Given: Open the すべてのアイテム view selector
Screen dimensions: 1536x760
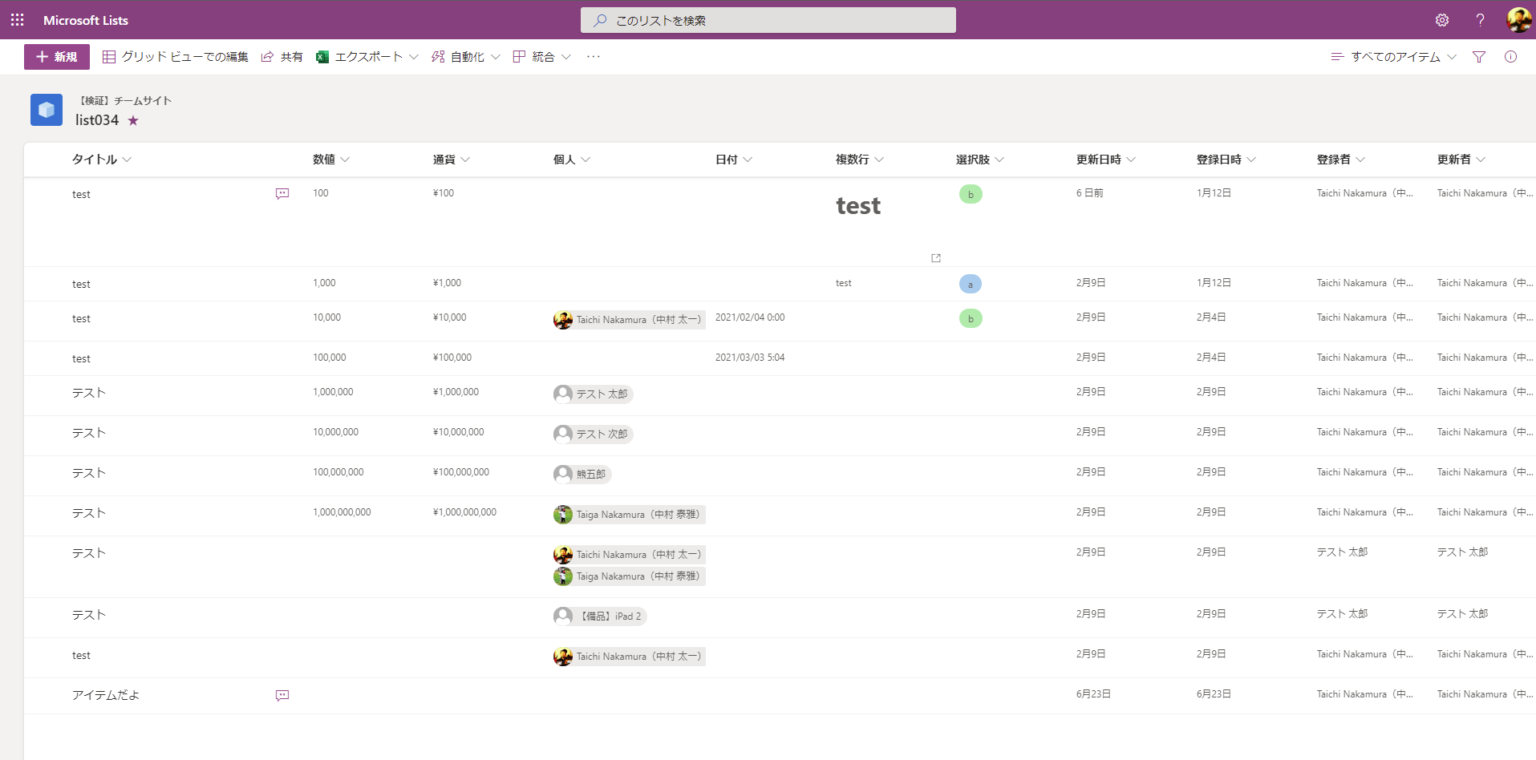Looking at the screenshot, I should point(1394,57).
